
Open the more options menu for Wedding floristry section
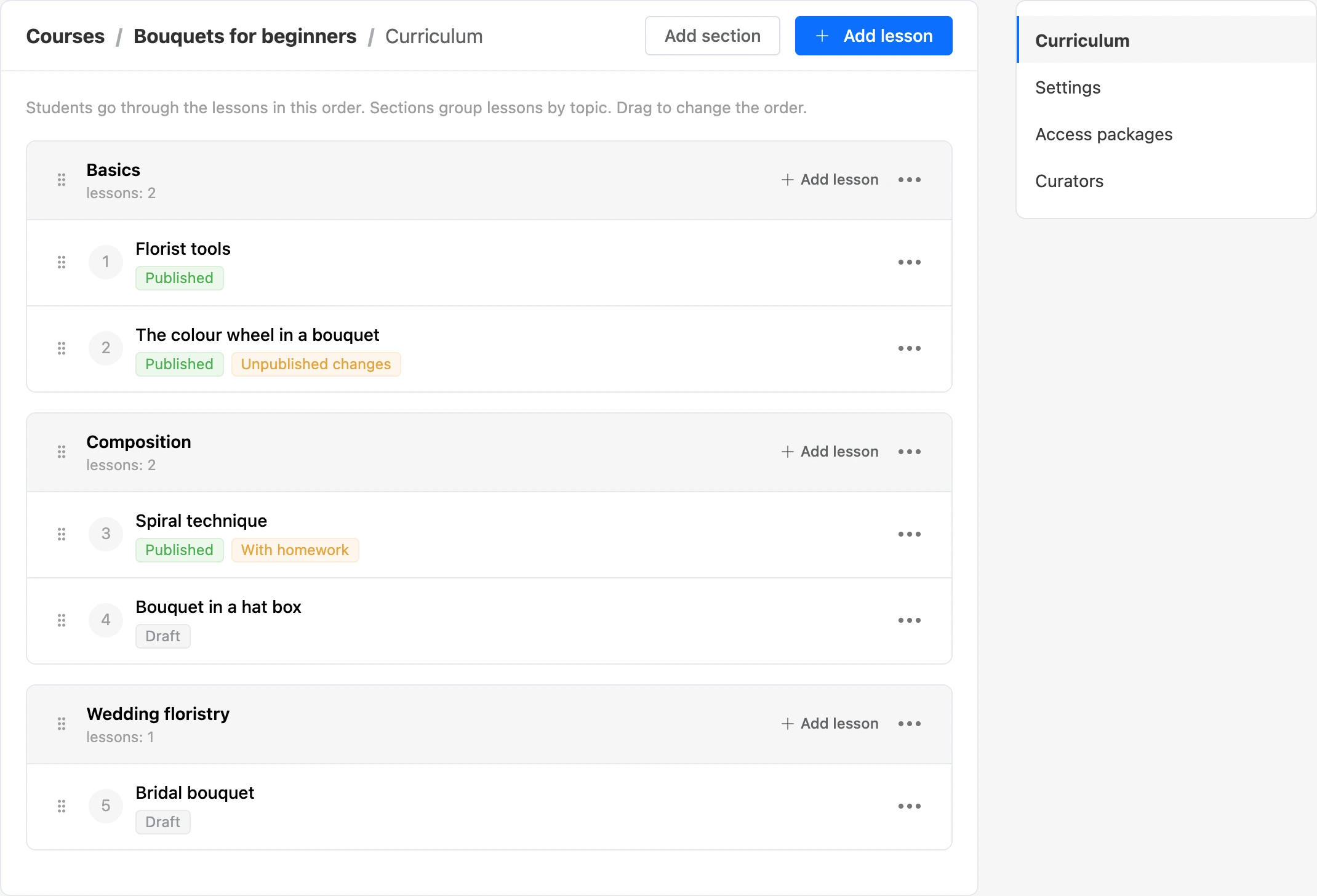point(910,724)
